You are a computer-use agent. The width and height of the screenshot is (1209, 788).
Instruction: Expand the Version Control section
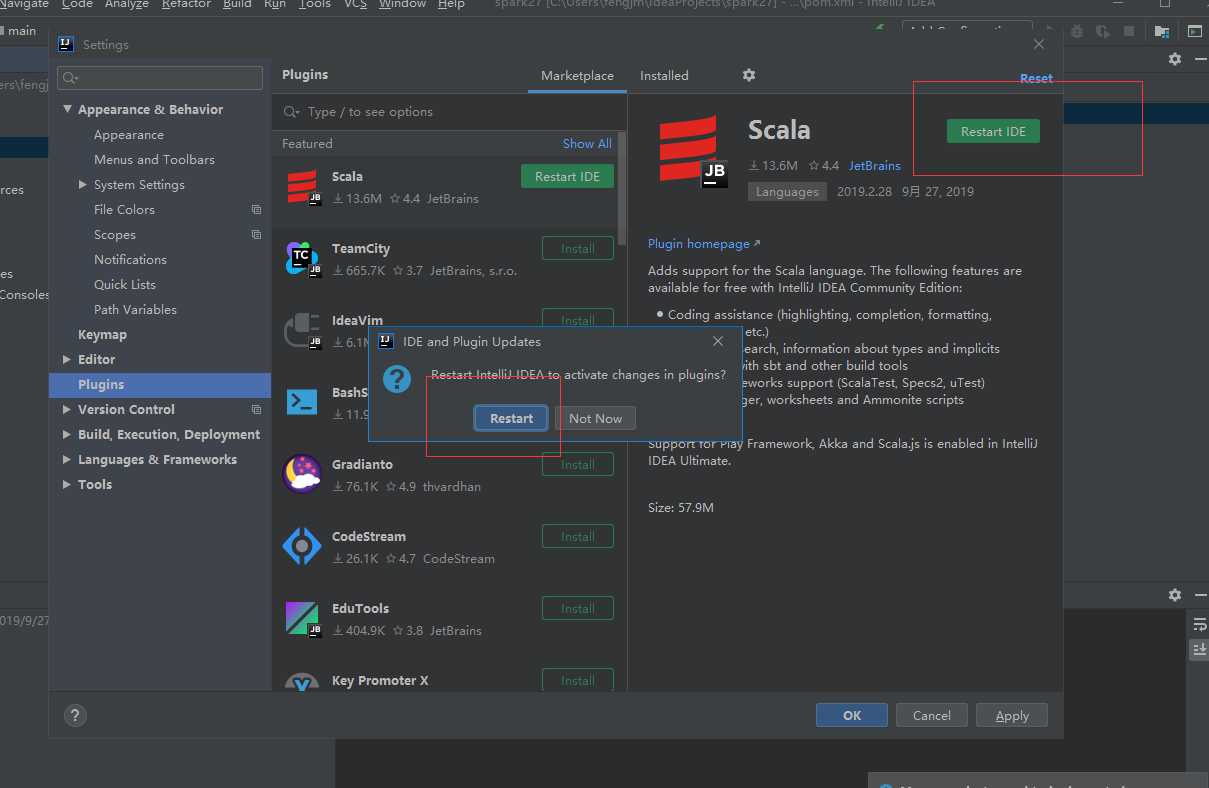click(68, 410)
